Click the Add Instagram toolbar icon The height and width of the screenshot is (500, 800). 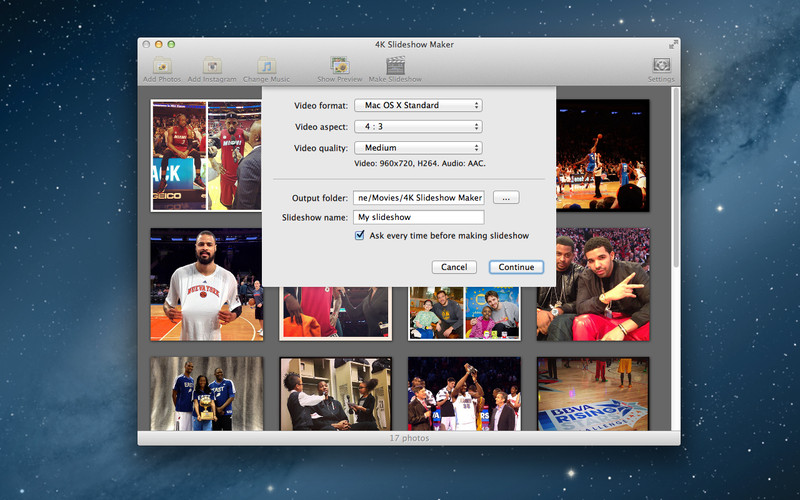tap(211, 65)
